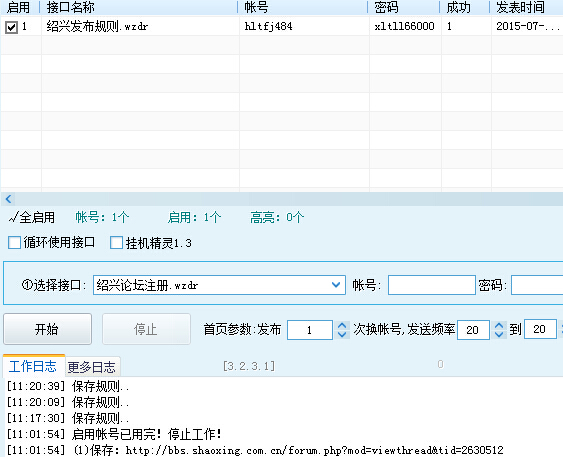Image resolution: width=563 pixels, height=457 pixels.
Task: Sort by the 启用 column header
Action: point(19,7)
